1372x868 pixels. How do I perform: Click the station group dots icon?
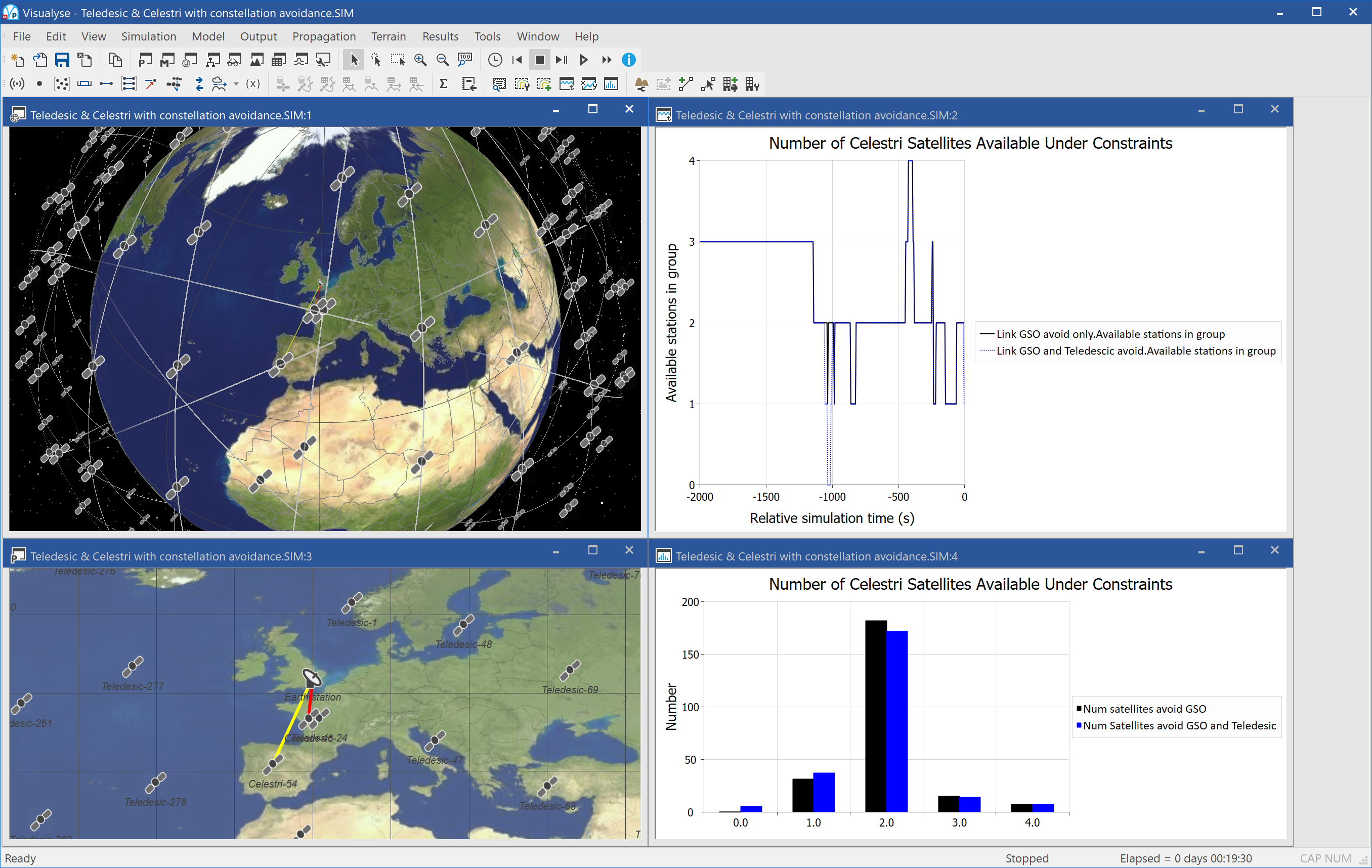pyautogui.click(x=62, y=84)
